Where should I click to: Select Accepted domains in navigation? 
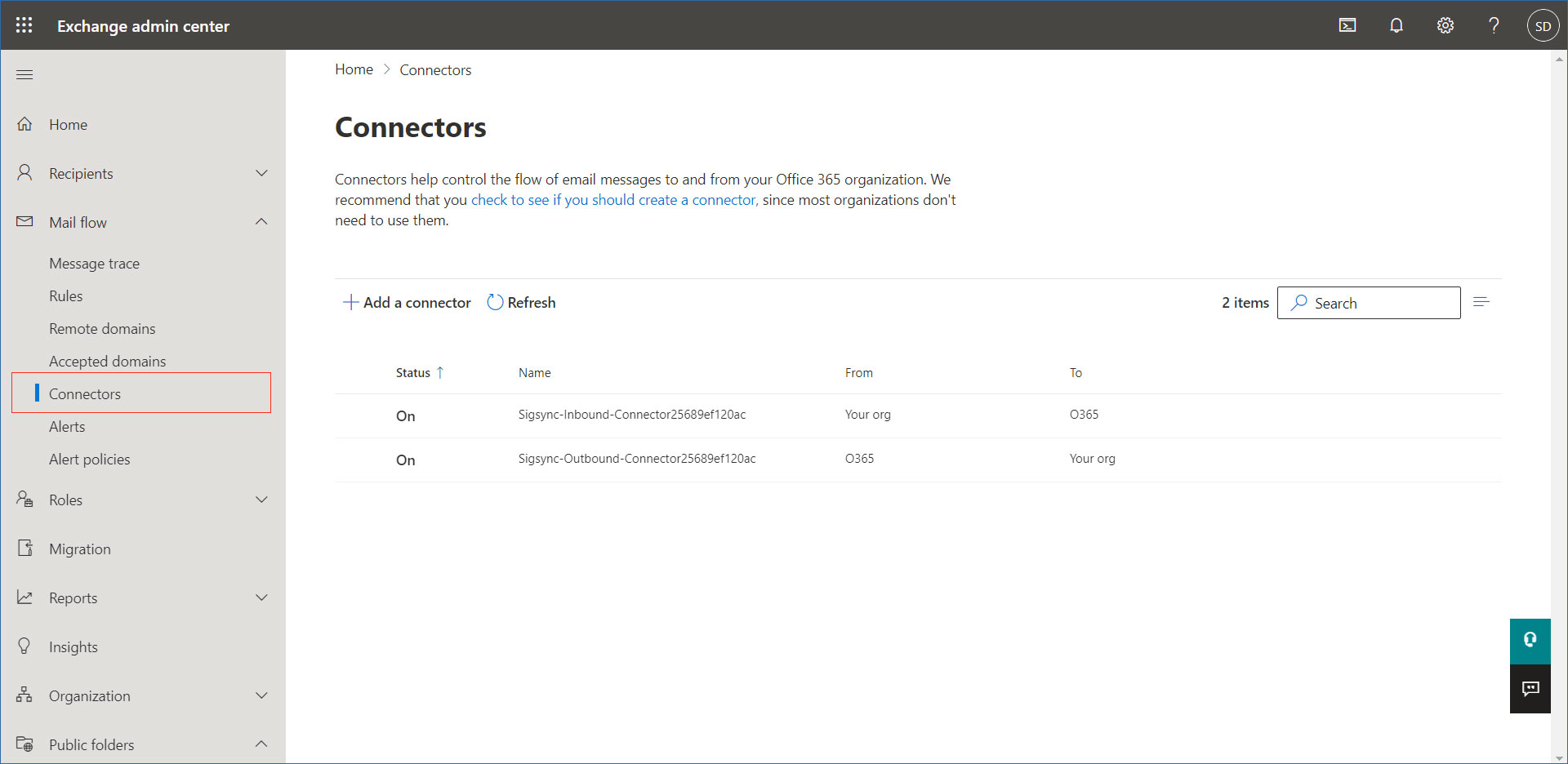click(107, 362)
